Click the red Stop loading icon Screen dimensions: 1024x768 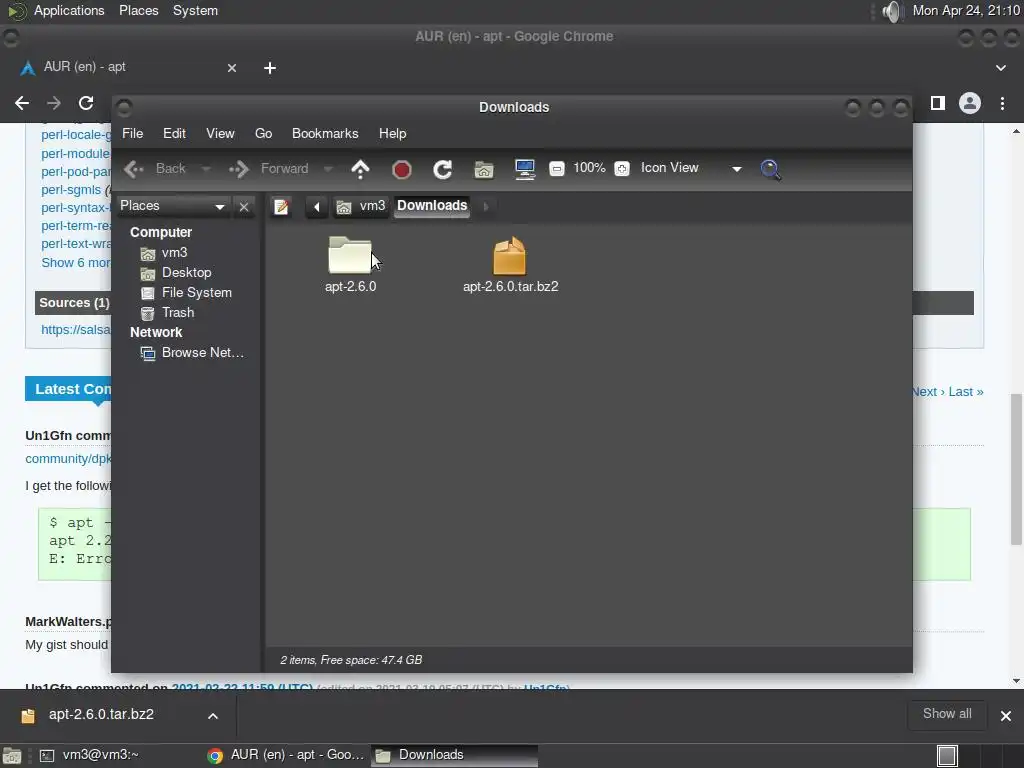click(402, 170)
